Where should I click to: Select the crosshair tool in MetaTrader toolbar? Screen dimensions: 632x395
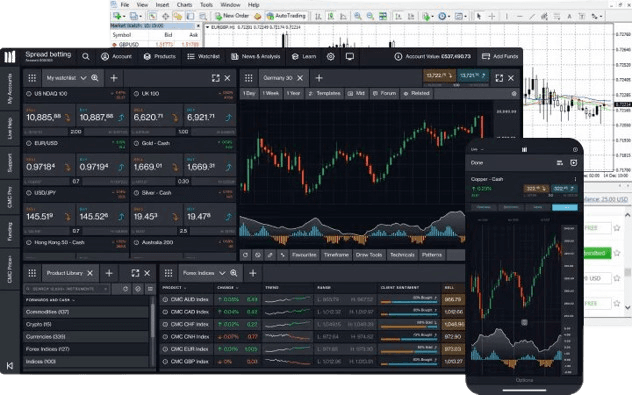tap(492, 16)
